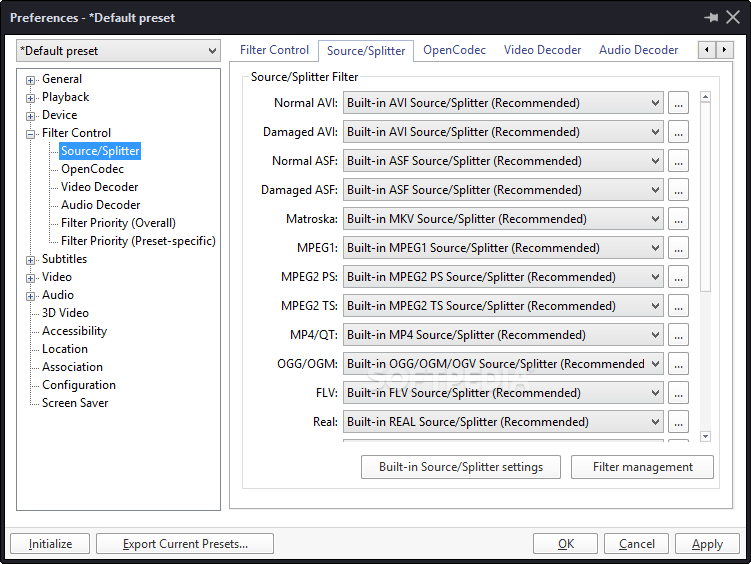The height and width of the screenshot is (564, 751).
Task: Collapse the Filter Control tree node
Action: 31,134
